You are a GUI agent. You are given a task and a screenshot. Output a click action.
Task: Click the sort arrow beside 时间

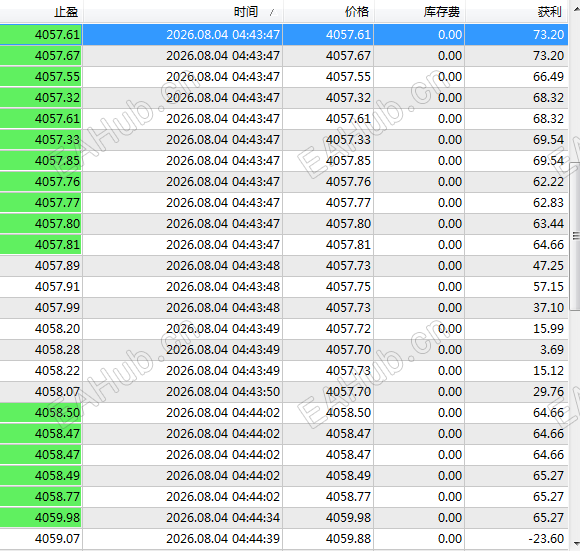coord(273,13)
